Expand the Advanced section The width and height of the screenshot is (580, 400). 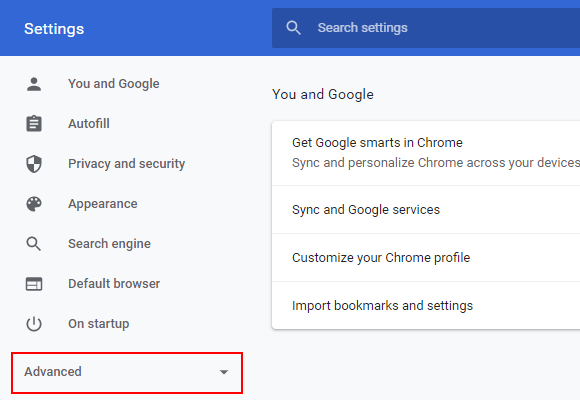[x=127, y=373]
